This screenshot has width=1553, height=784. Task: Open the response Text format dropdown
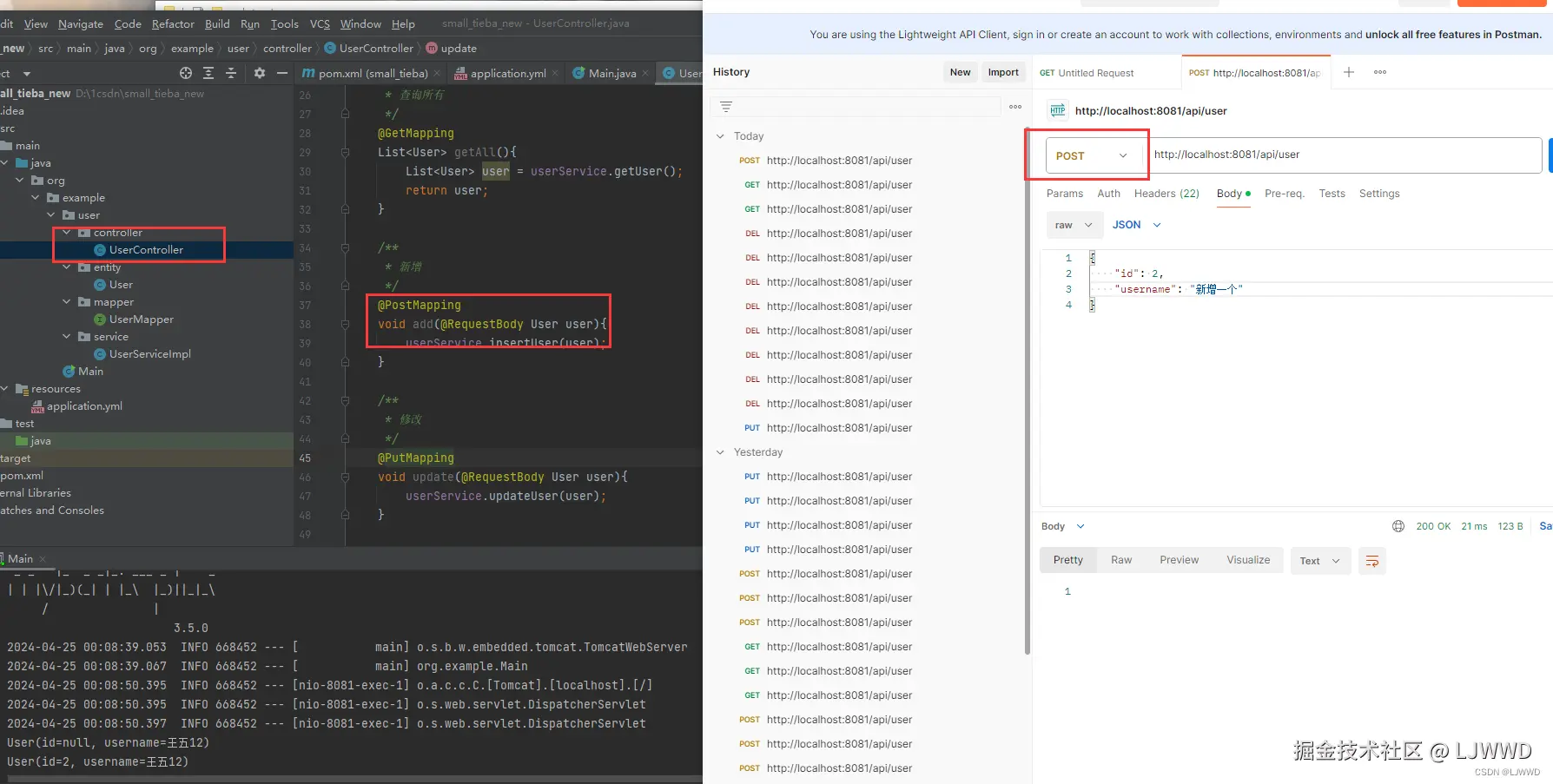(x=1320, y=561)
